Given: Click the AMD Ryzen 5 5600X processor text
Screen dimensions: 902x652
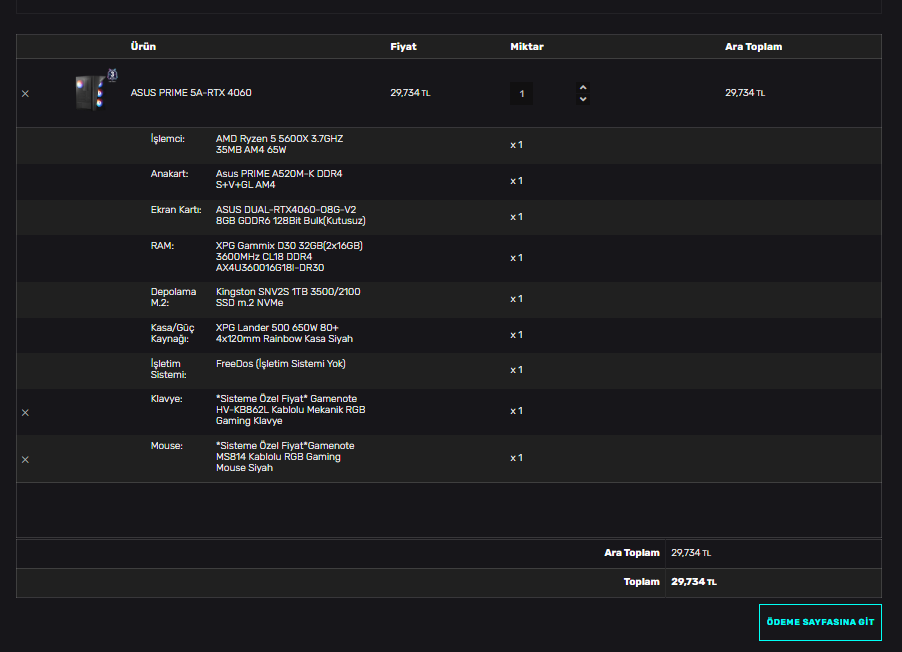Looking at the screenshot, I should (x=280, y=144).
